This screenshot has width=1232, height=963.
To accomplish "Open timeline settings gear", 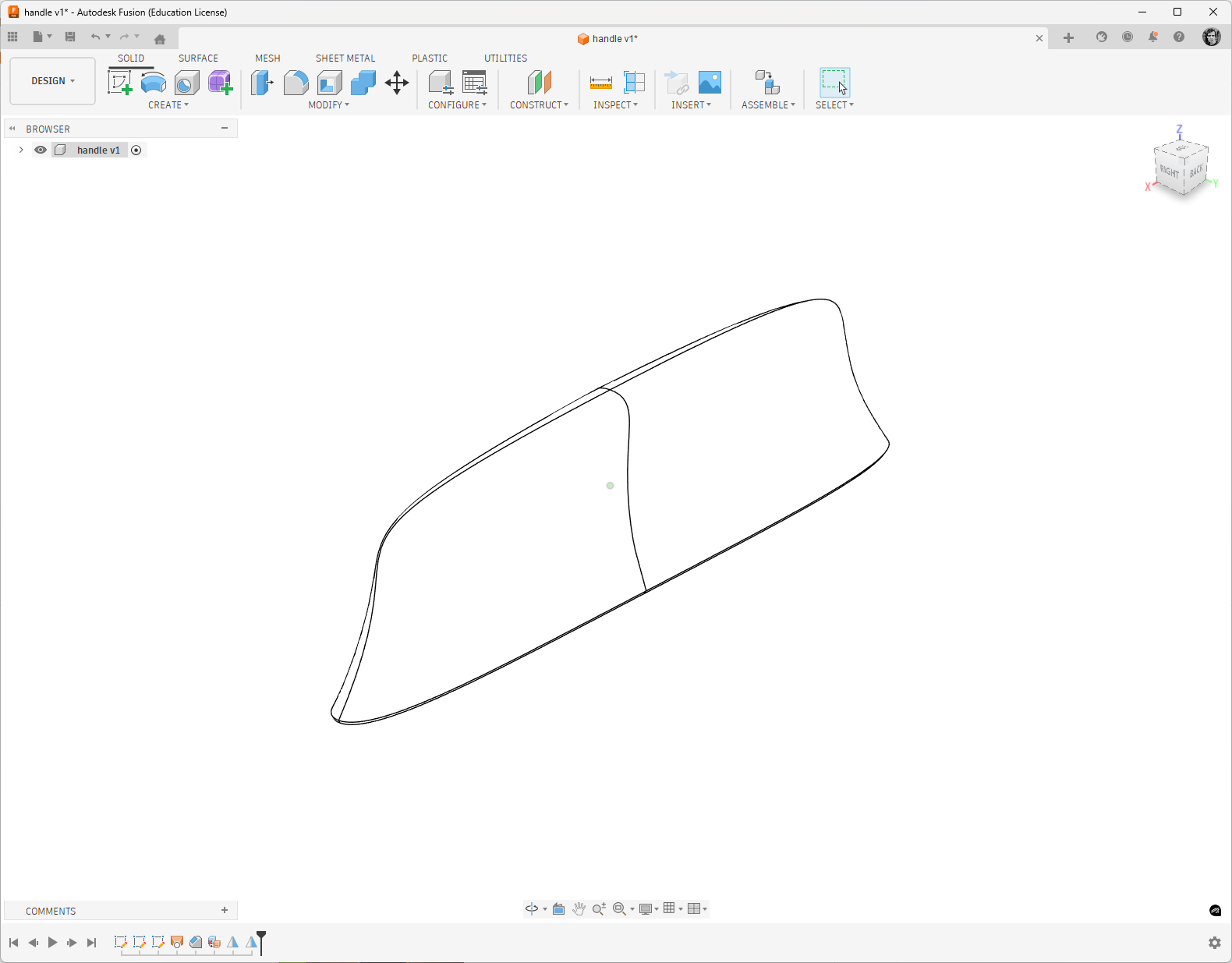I will click(x=1215, y=943).
